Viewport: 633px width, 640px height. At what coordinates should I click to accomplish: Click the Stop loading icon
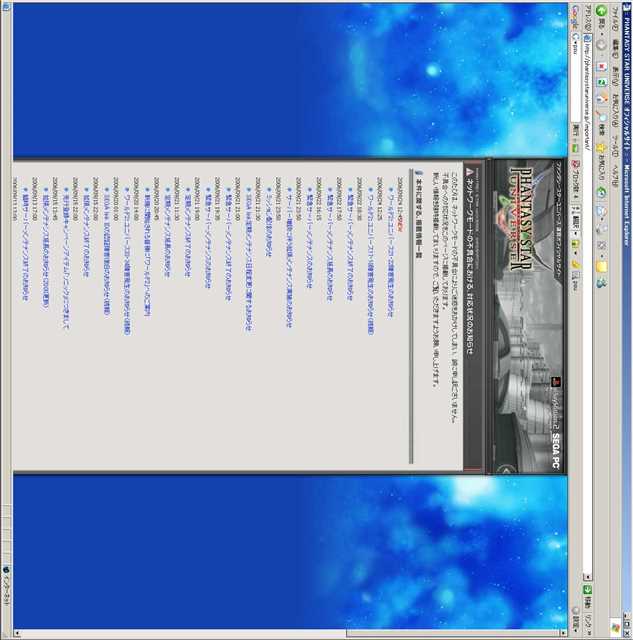coord(600,68)
